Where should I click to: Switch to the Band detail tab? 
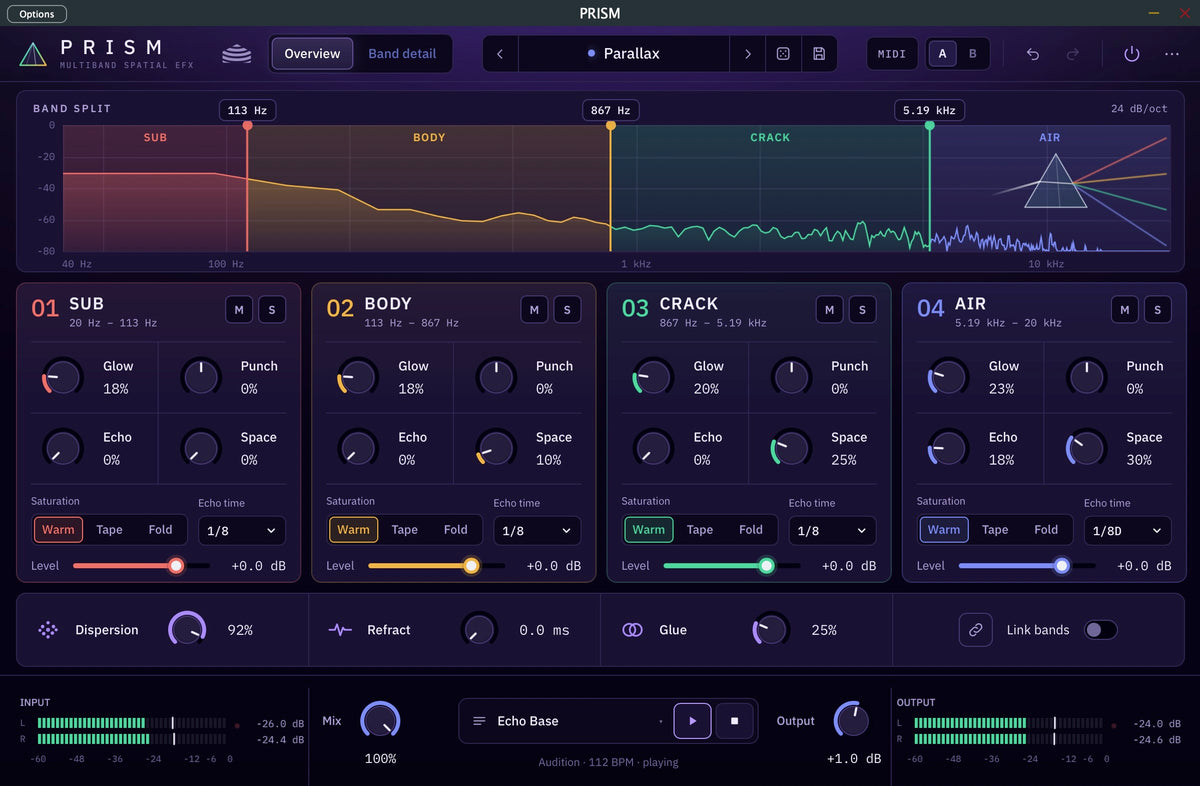tap(402, 54)
